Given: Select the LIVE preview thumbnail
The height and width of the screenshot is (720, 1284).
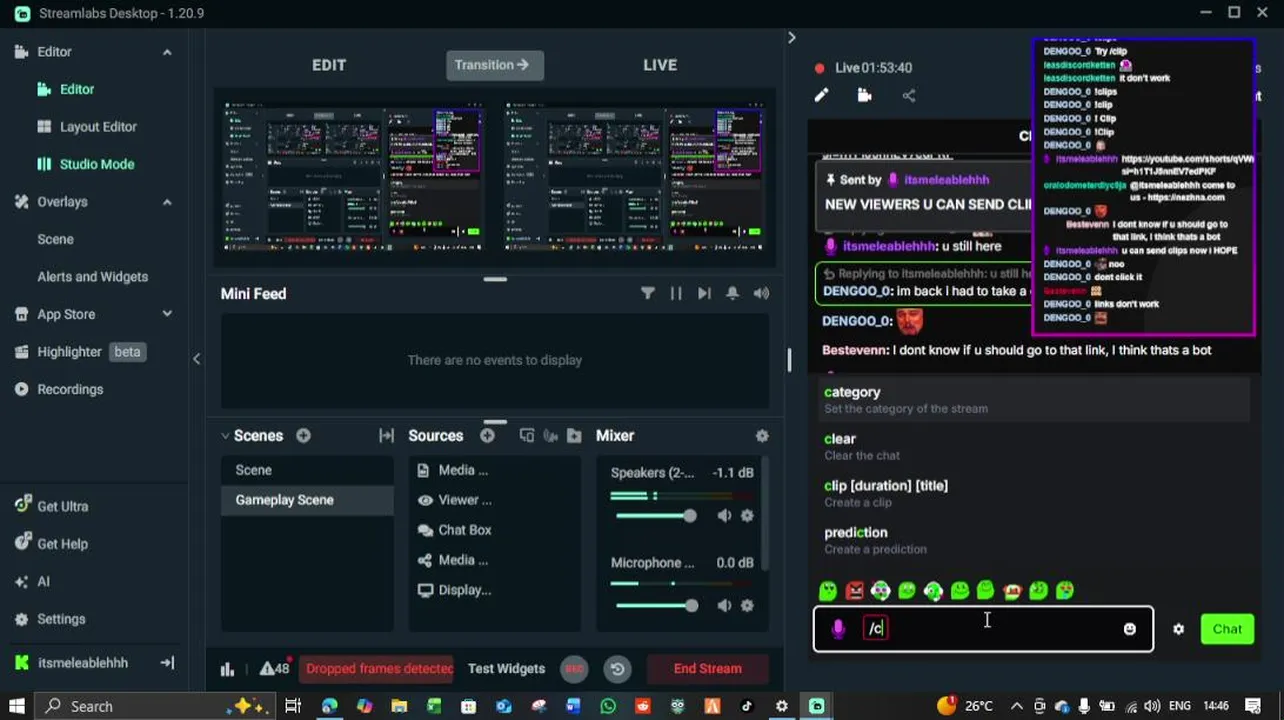Looking at the screenshot, I should [x=634, y=176].
